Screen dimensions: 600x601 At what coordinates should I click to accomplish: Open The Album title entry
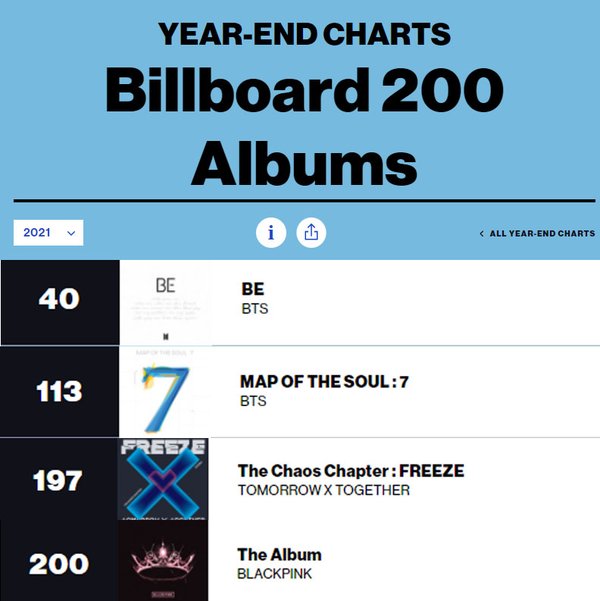(279, 555)
